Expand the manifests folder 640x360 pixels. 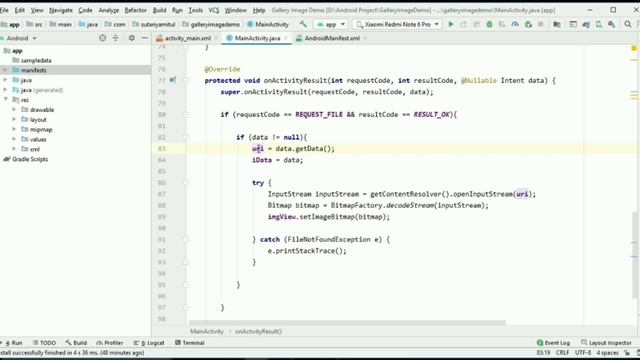5,70
